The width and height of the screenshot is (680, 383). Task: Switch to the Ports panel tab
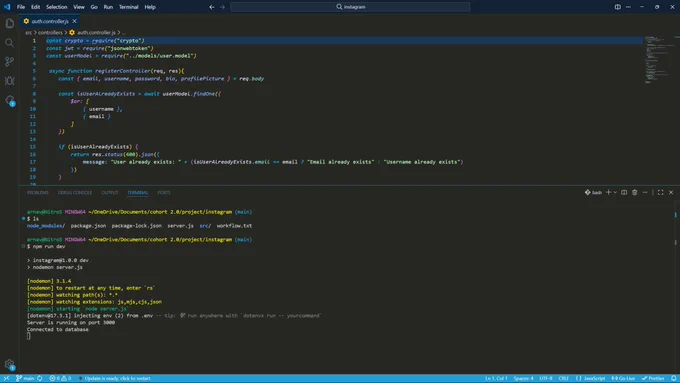click(x=164, y=193)
